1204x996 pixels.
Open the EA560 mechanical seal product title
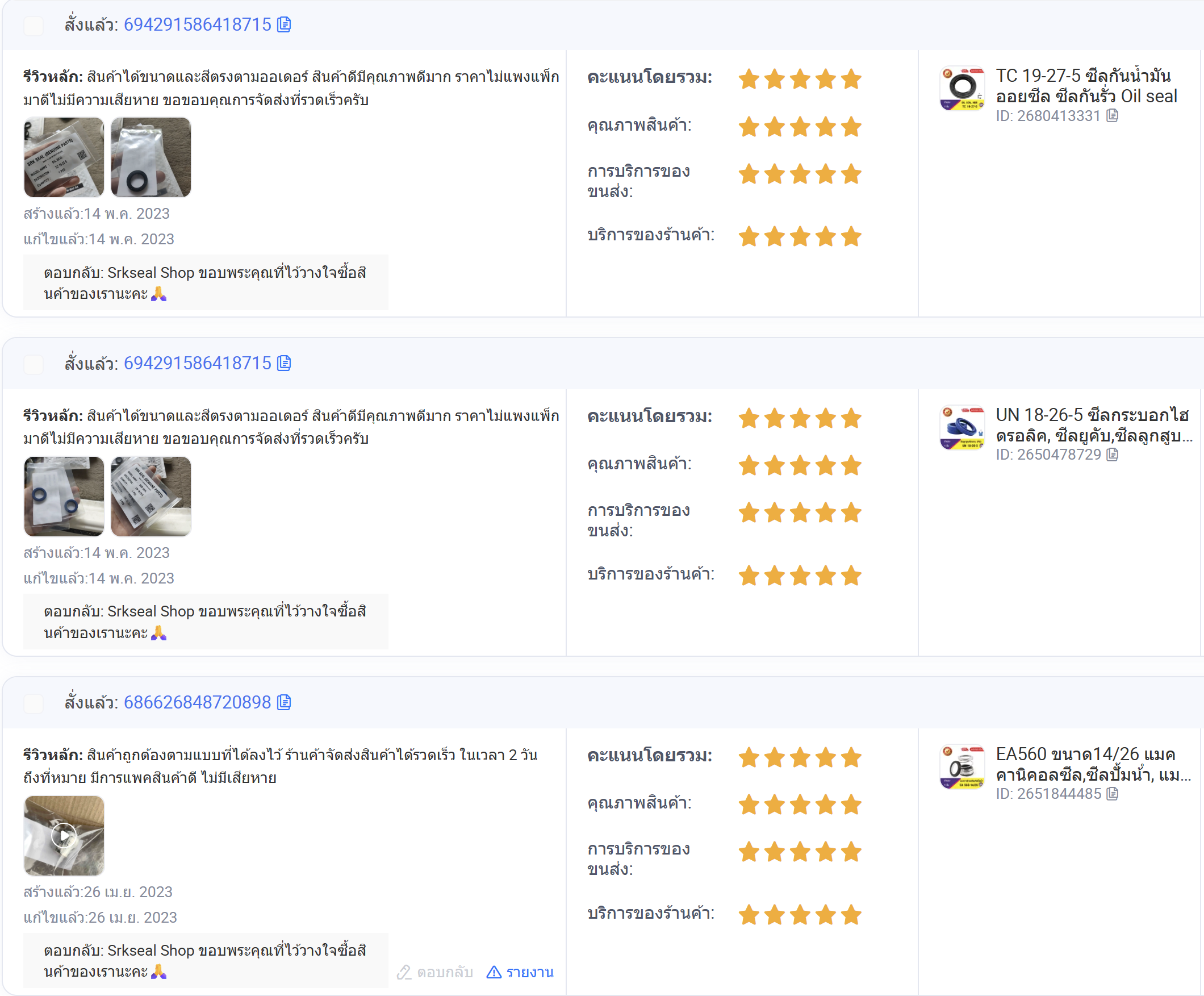[x=1094, y=764]
